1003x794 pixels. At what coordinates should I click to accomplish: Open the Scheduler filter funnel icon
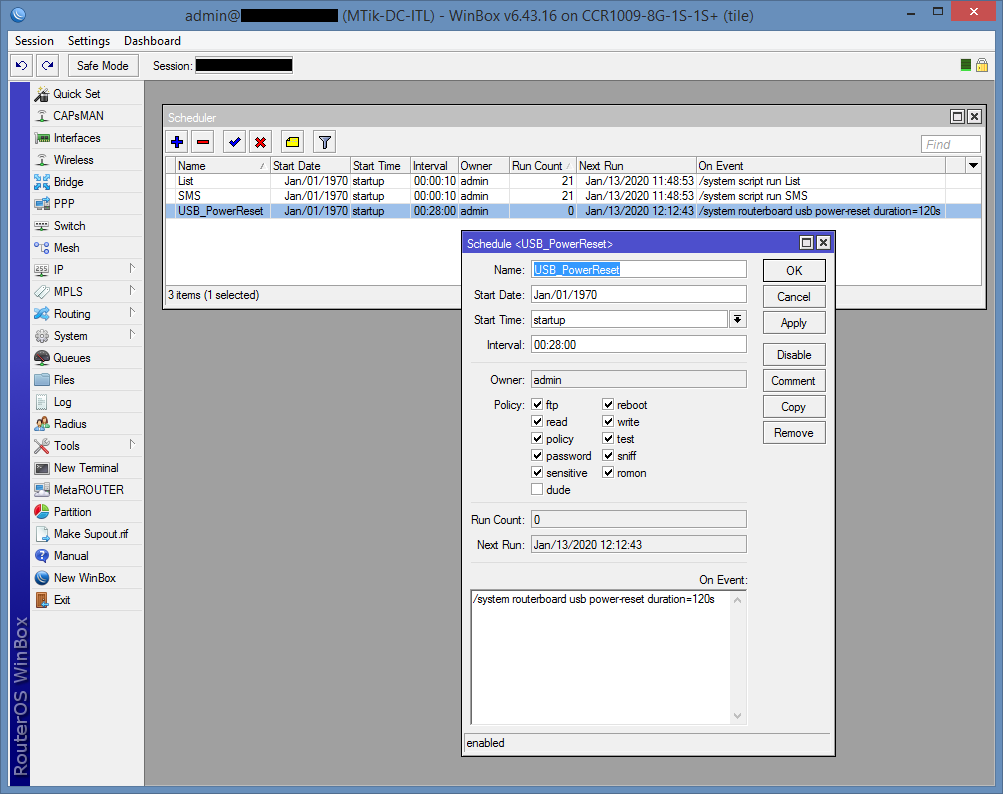[x=324, y=142]
